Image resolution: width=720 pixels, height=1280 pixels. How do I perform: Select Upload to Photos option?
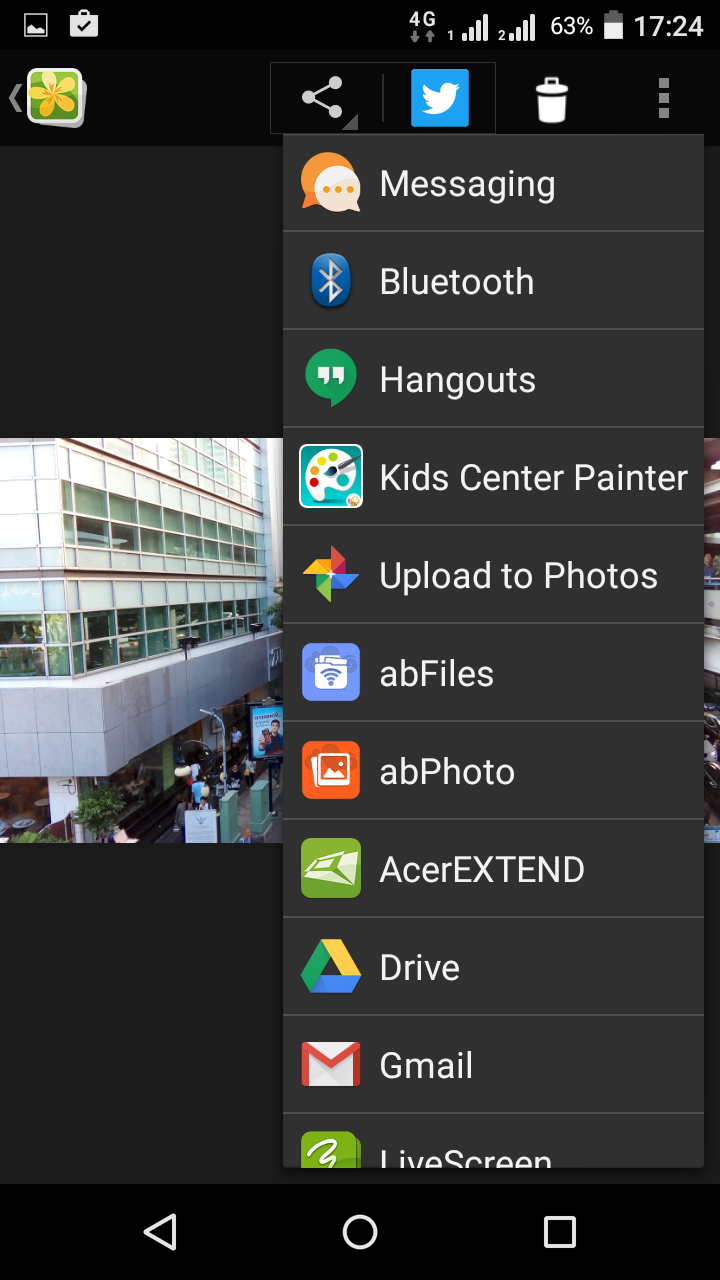click(493, 575)
